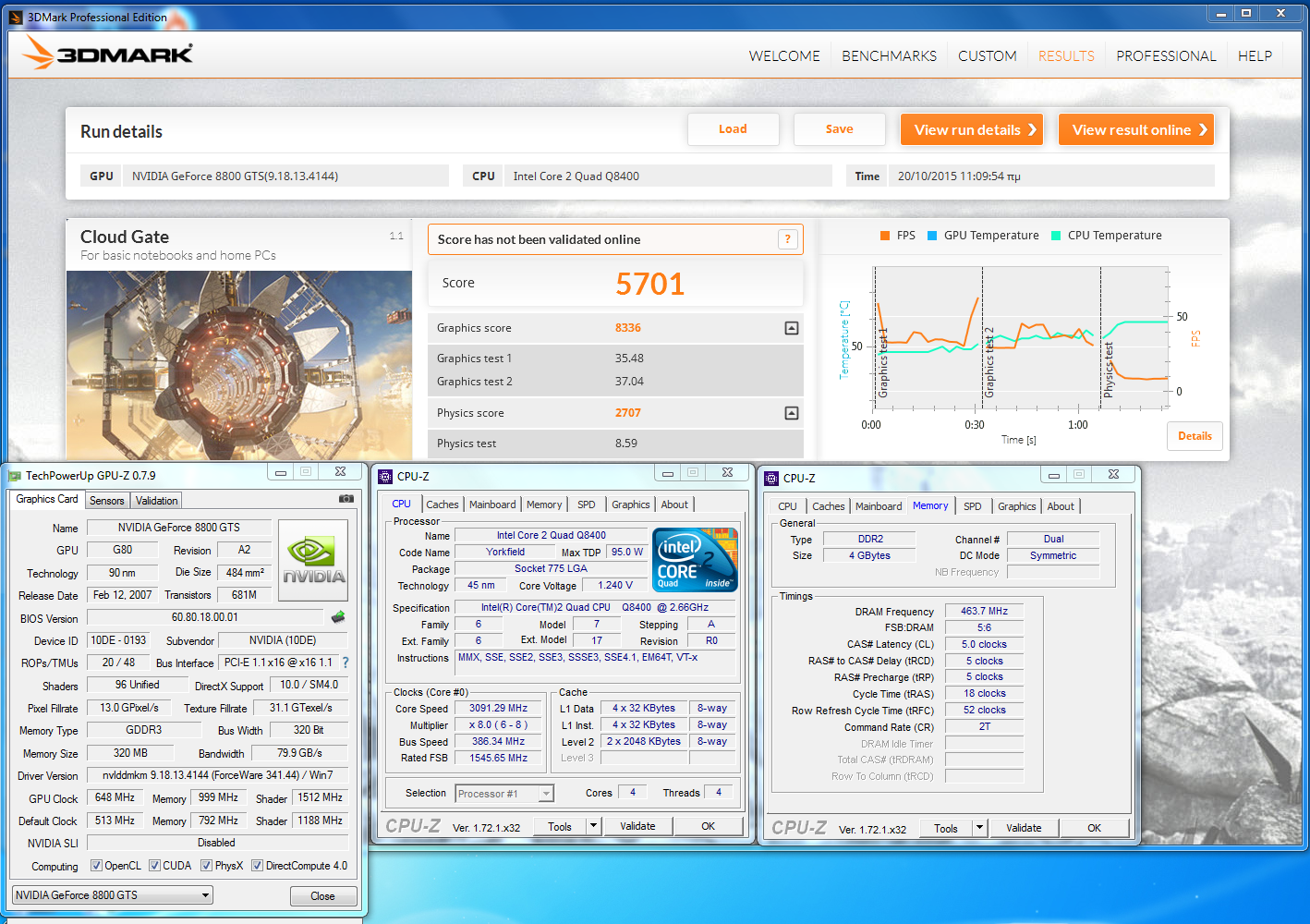
Task: Click OK in the Memory tab window
Action: [x=1094, y=828]
